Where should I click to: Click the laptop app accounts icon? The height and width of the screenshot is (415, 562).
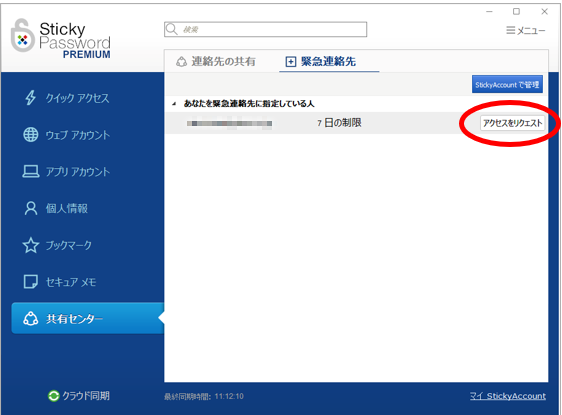pyautogui.click(x=31, y=171)
